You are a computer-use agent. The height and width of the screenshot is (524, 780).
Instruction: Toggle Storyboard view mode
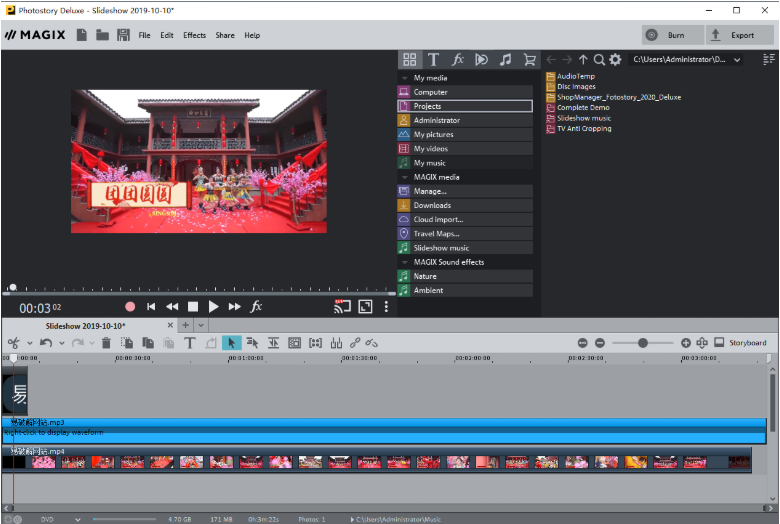click(741, 343)
